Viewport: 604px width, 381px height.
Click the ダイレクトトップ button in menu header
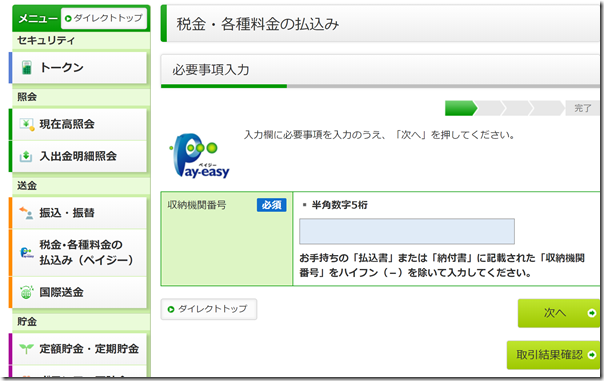pos(104,18)
